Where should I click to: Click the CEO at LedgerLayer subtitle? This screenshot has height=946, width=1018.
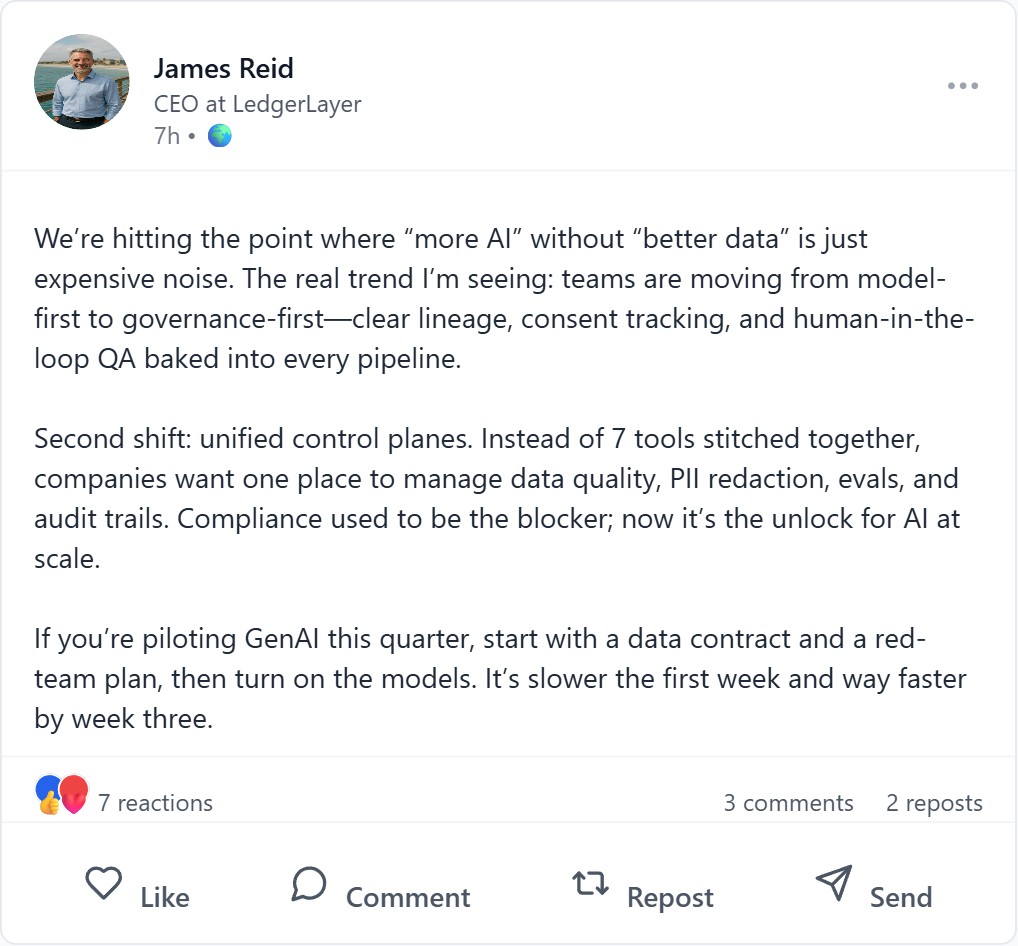[257, 103]
